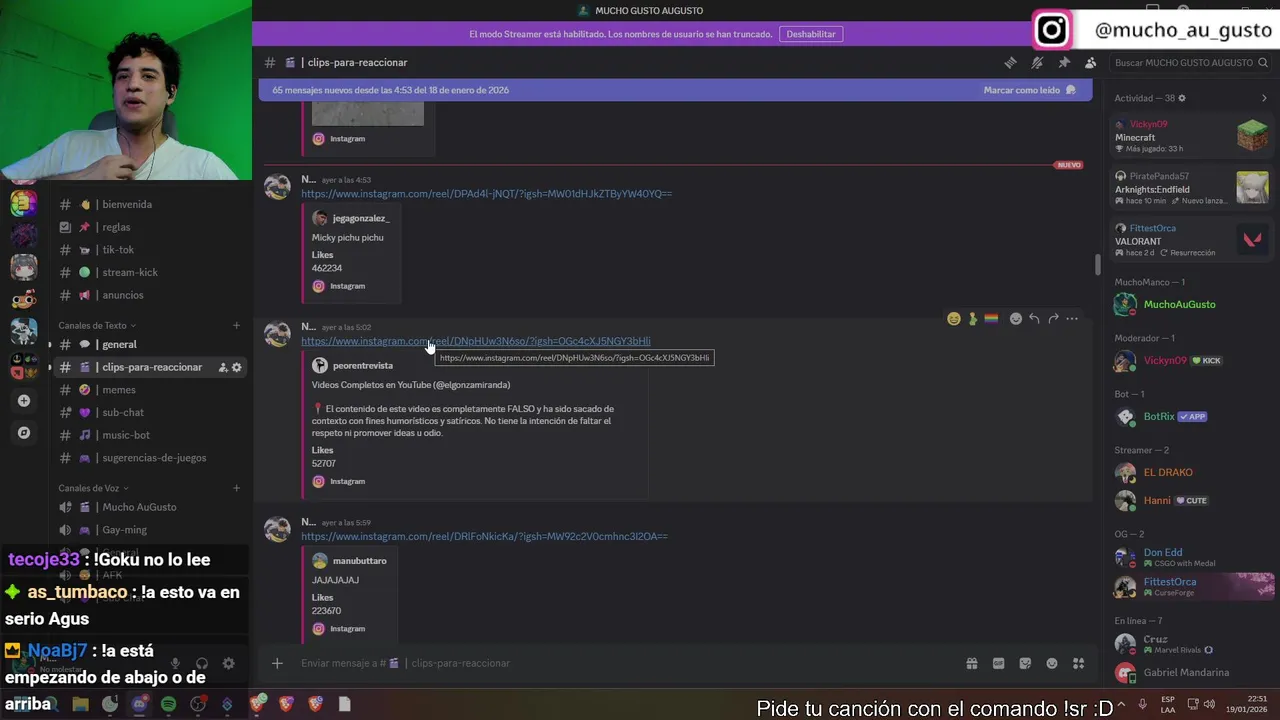Open the Threads icon in channel header
The height and width of the screenshot is (720, 1280).
[1010, 62]
